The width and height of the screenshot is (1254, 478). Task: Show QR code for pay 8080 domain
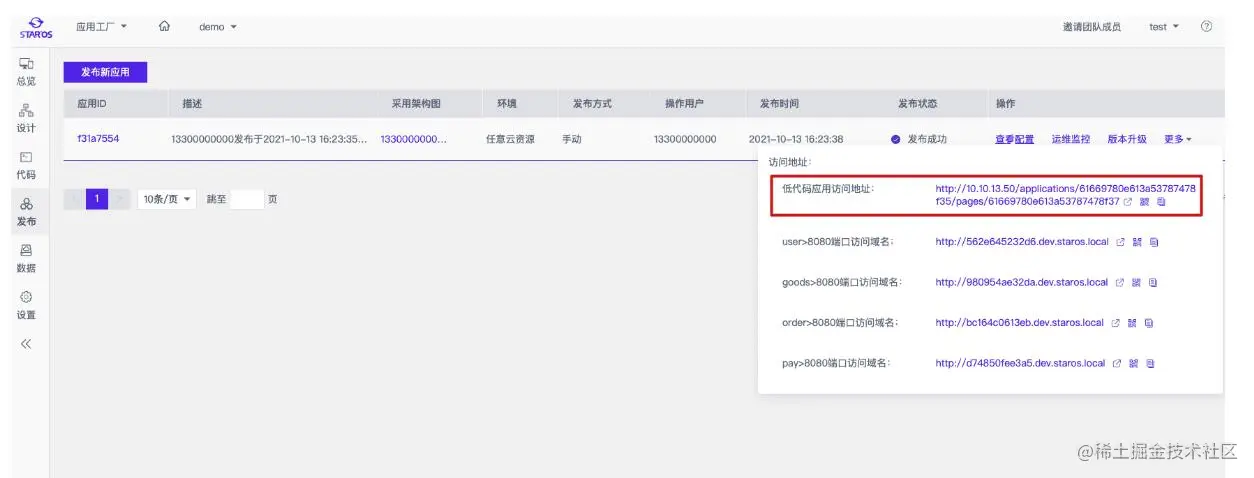pyautogui.click(x=1134, y=364)
